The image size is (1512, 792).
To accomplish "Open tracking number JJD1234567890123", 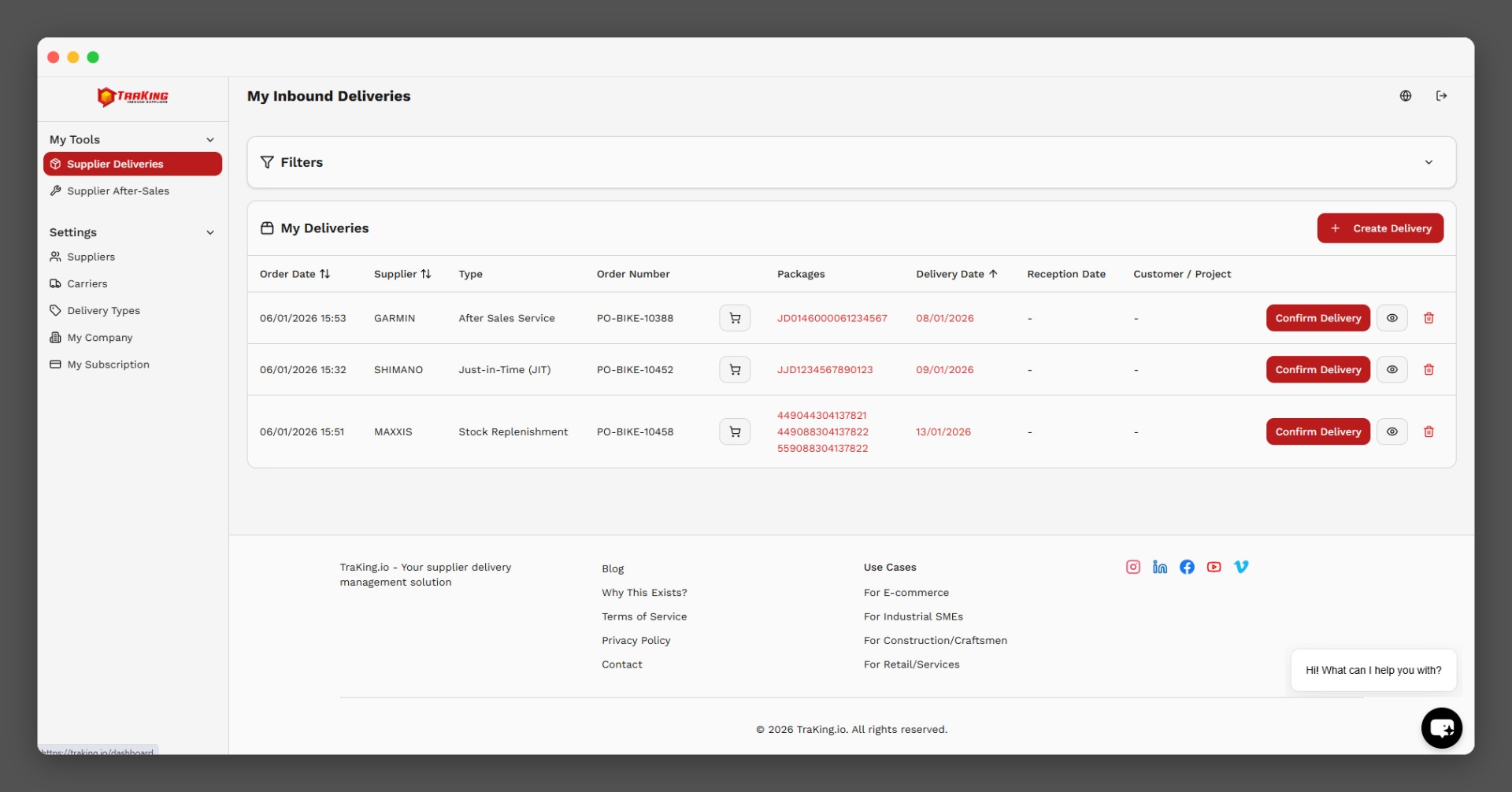I will [825, 369].
